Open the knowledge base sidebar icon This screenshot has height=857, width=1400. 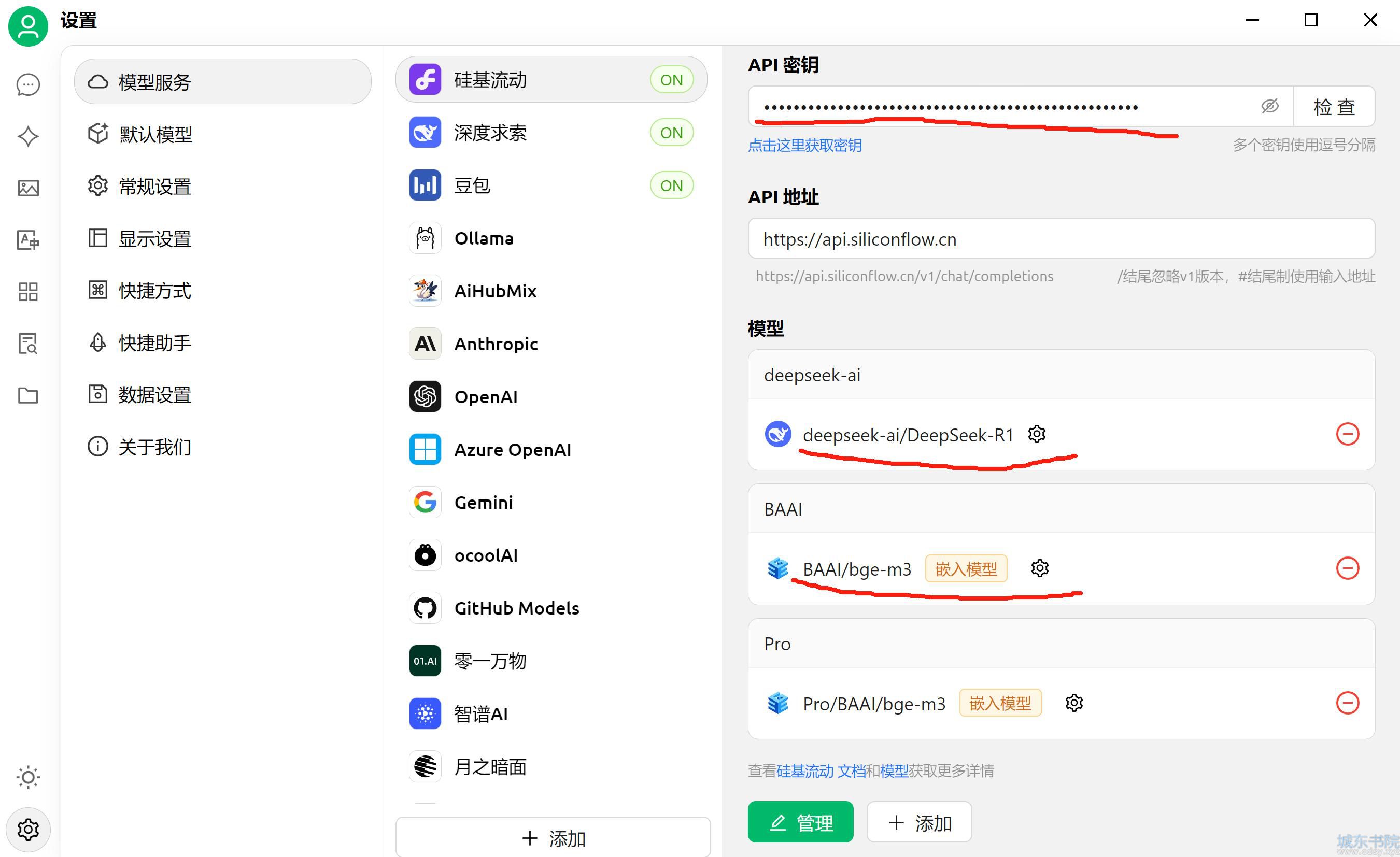[x=28, y=343]
